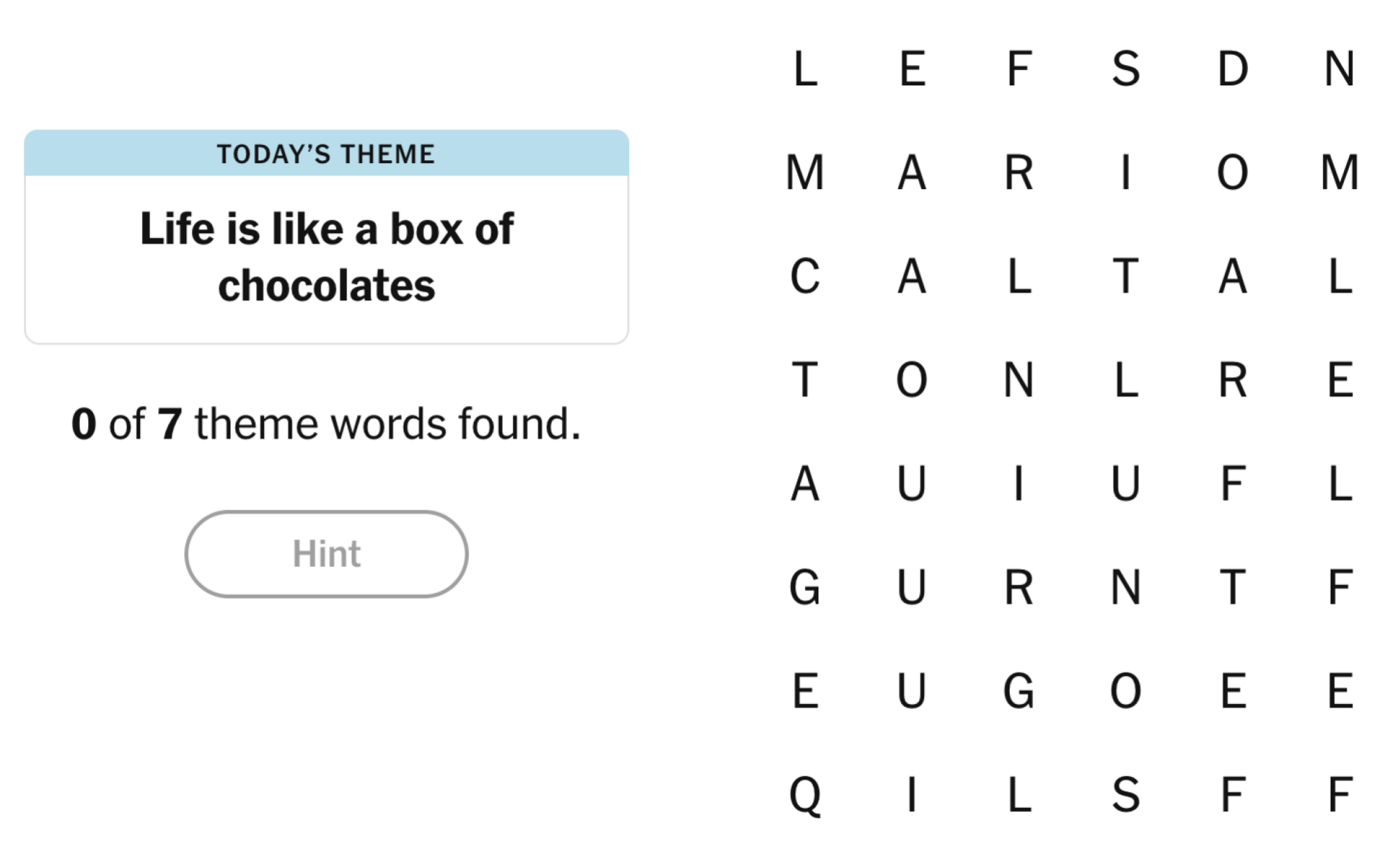Screen dimensions: 1400x849
Task: Select the letter C in the grid
Action: point(805,276)
